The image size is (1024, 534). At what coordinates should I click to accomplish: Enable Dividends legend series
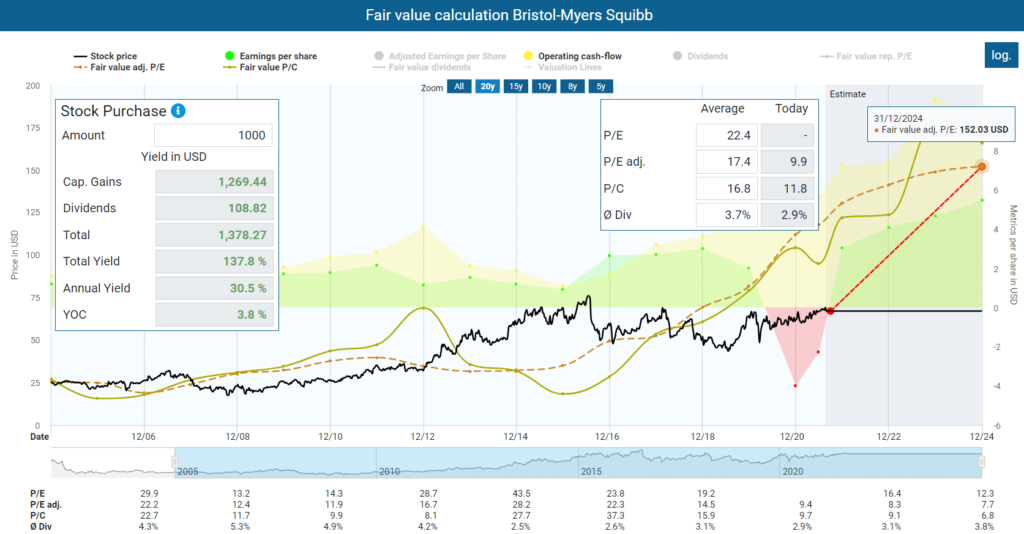700,56
